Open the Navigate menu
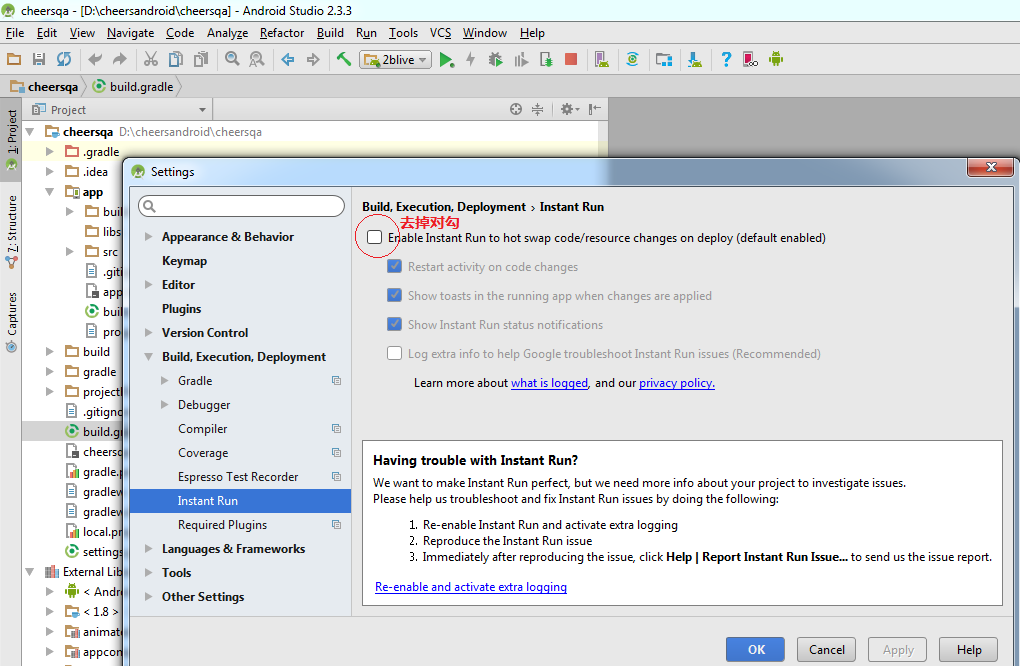 pyautogui.click(x=131, y=33)
